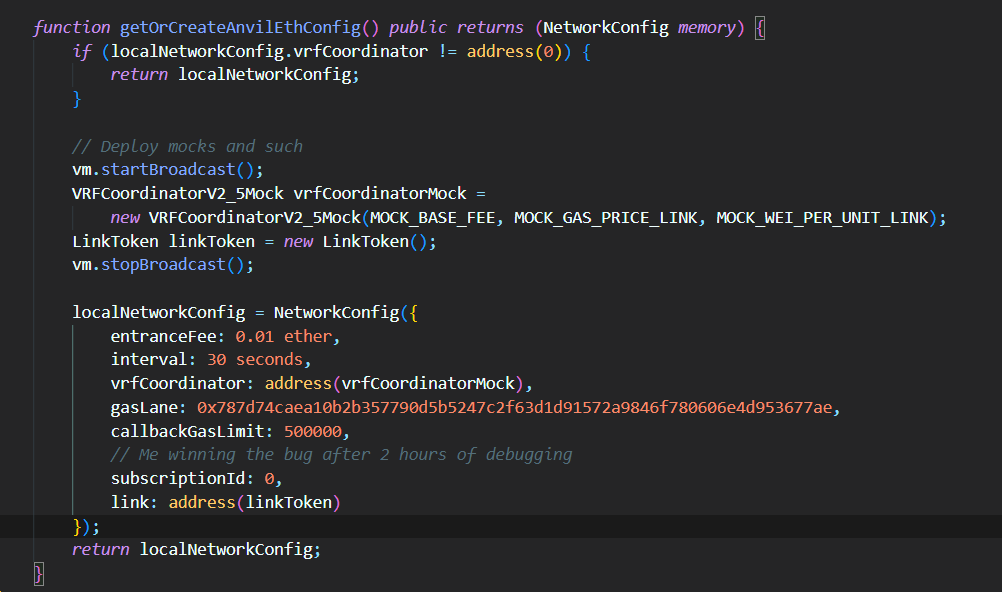The height and width of the screenshot is (592, 1002).
Task: Click the 'entranceFee' field name
Action: (x=163, y=336)
